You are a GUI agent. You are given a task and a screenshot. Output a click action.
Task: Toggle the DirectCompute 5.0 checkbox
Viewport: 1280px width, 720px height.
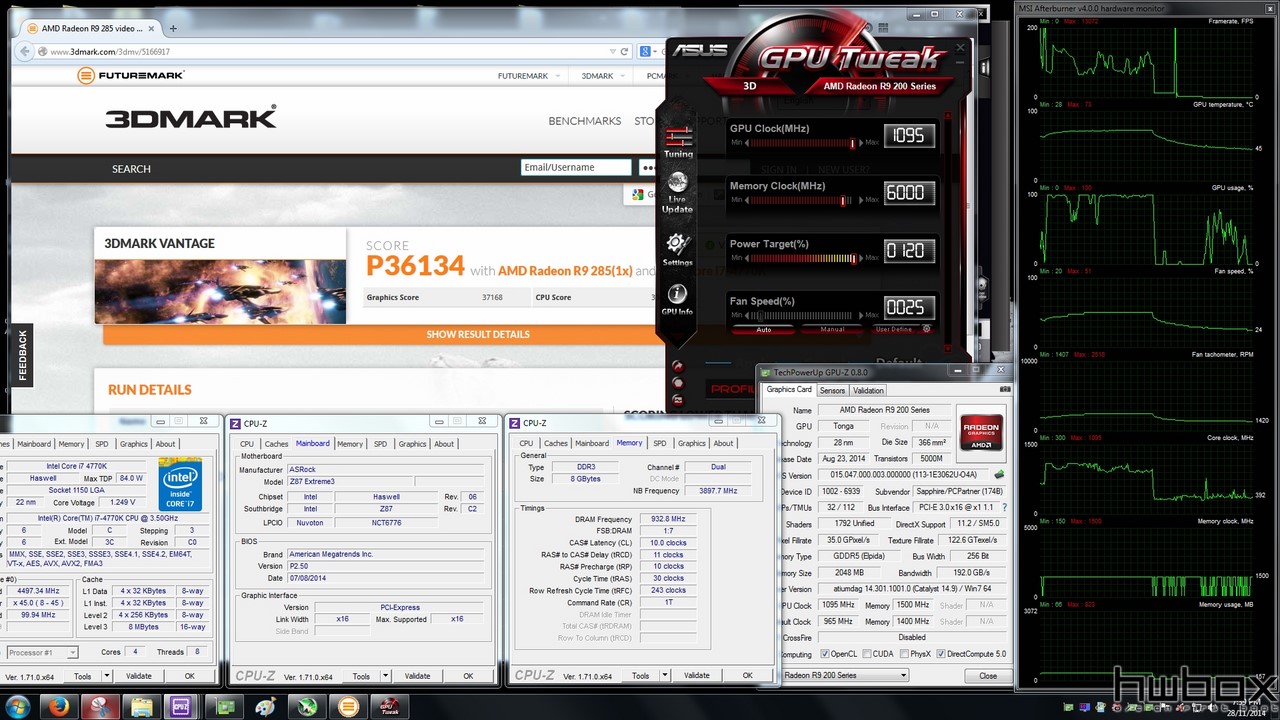pos(940,654)
